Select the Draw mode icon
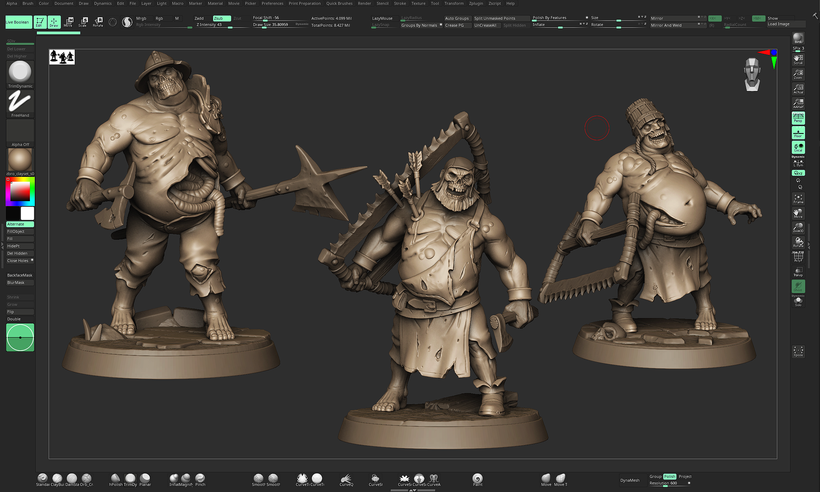 (55, 20)
